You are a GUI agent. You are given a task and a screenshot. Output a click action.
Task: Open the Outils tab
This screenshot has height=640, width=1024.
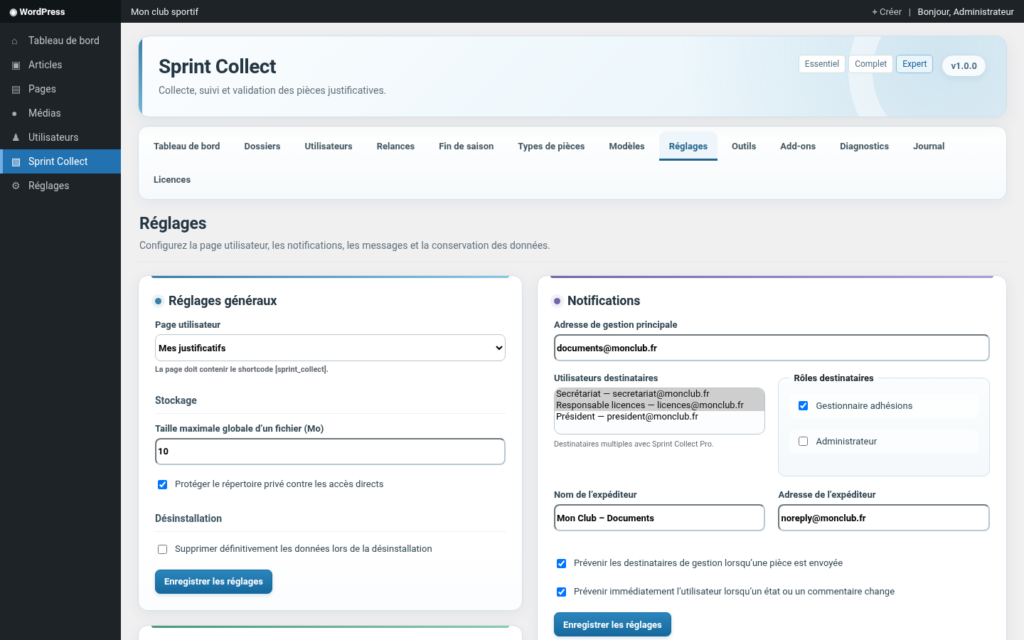pyautogui.click(x=744, y=146)
